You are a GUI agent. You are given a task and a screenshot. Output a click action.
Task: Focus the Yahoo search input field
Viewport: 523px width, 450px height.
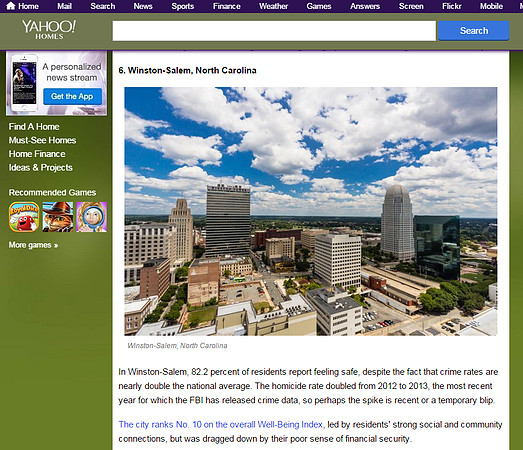click(x=274, y=31)
